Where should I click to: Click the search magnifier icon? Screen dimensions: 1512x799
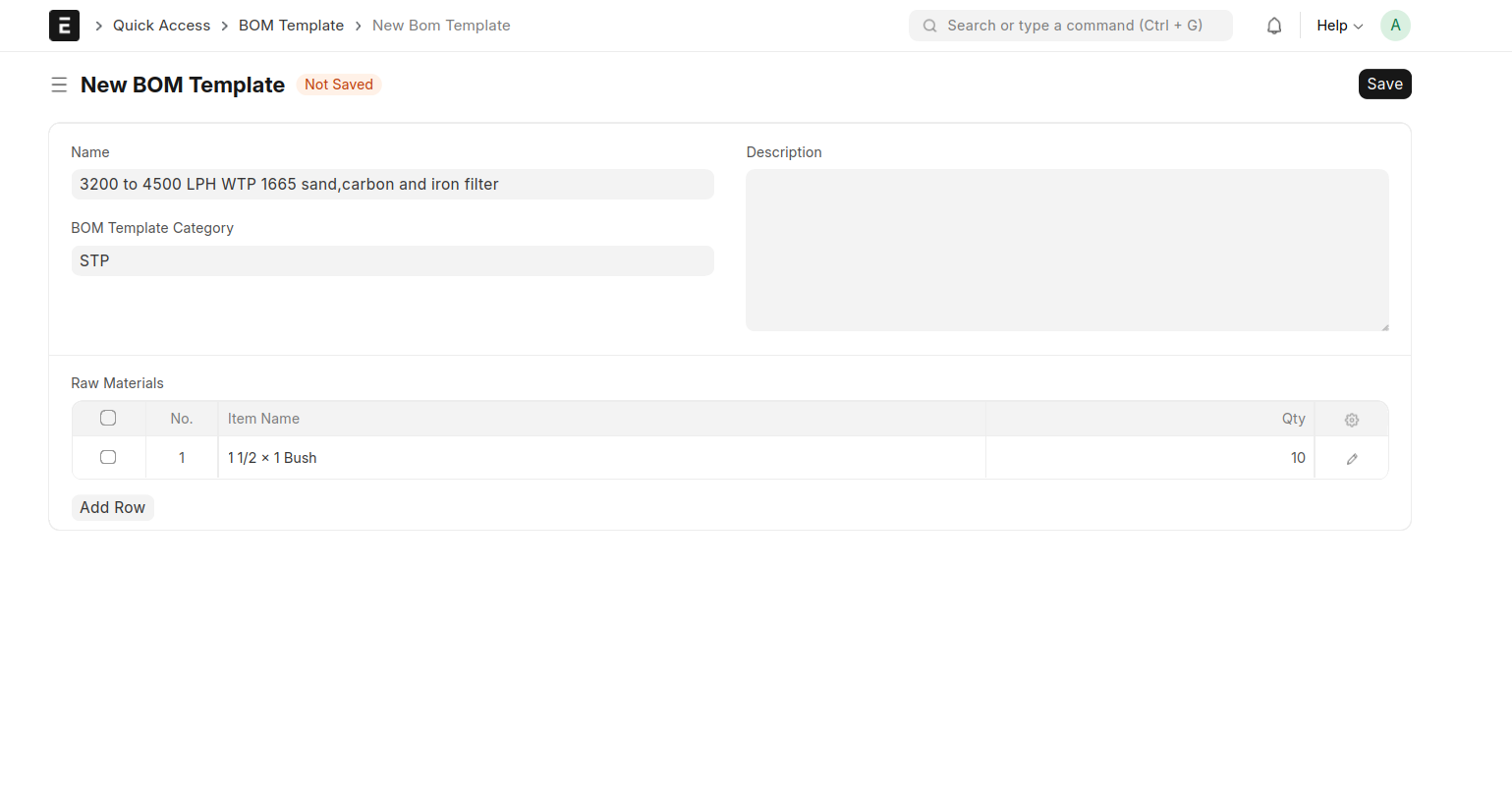[929, 26]
